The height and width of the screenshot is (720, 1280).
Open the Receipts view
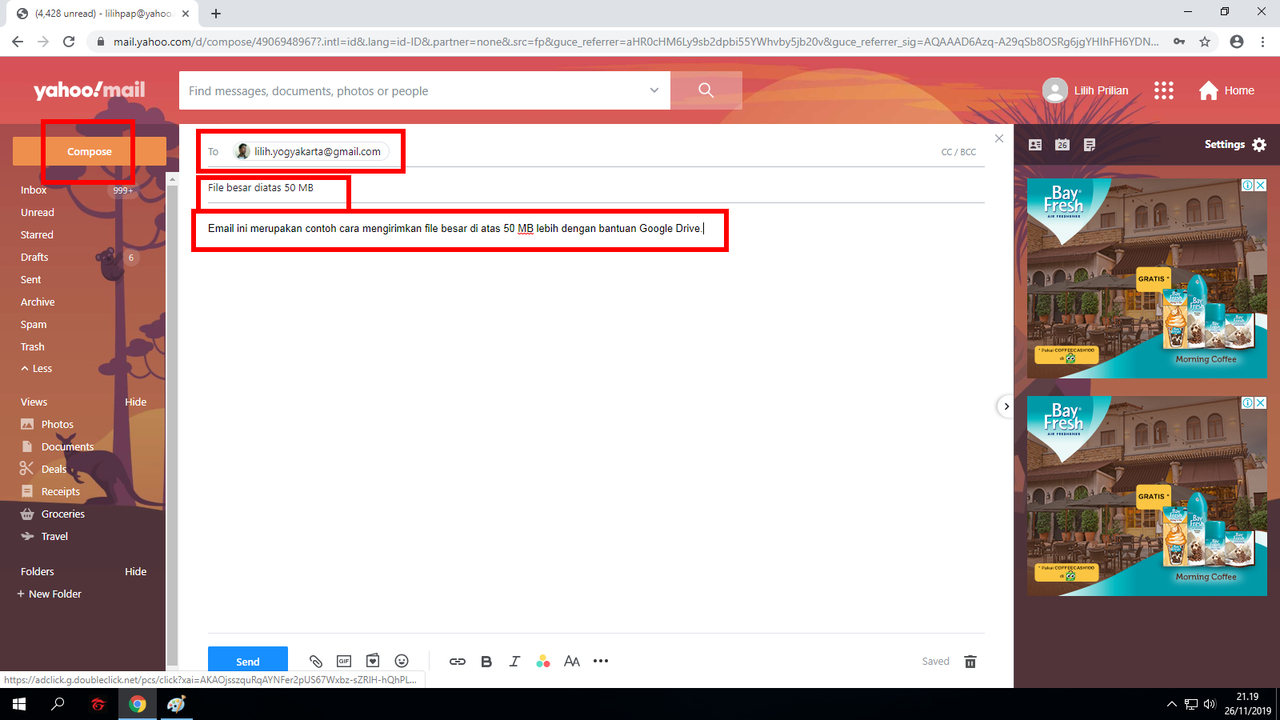[x=60, y=491]
